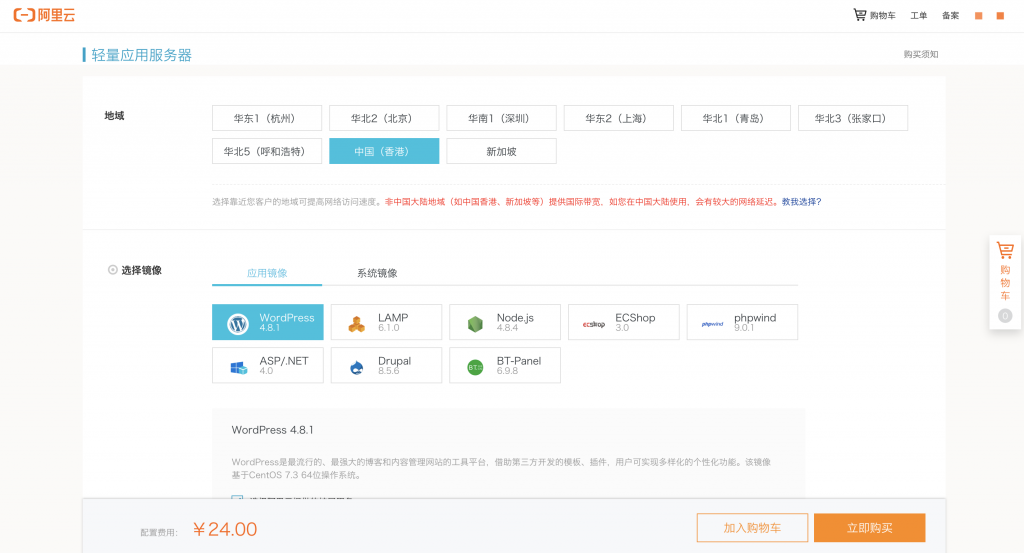1024x553 pixels.
Task: Choose region 华东1（杭州）
Action: click(x=267, y=118)
